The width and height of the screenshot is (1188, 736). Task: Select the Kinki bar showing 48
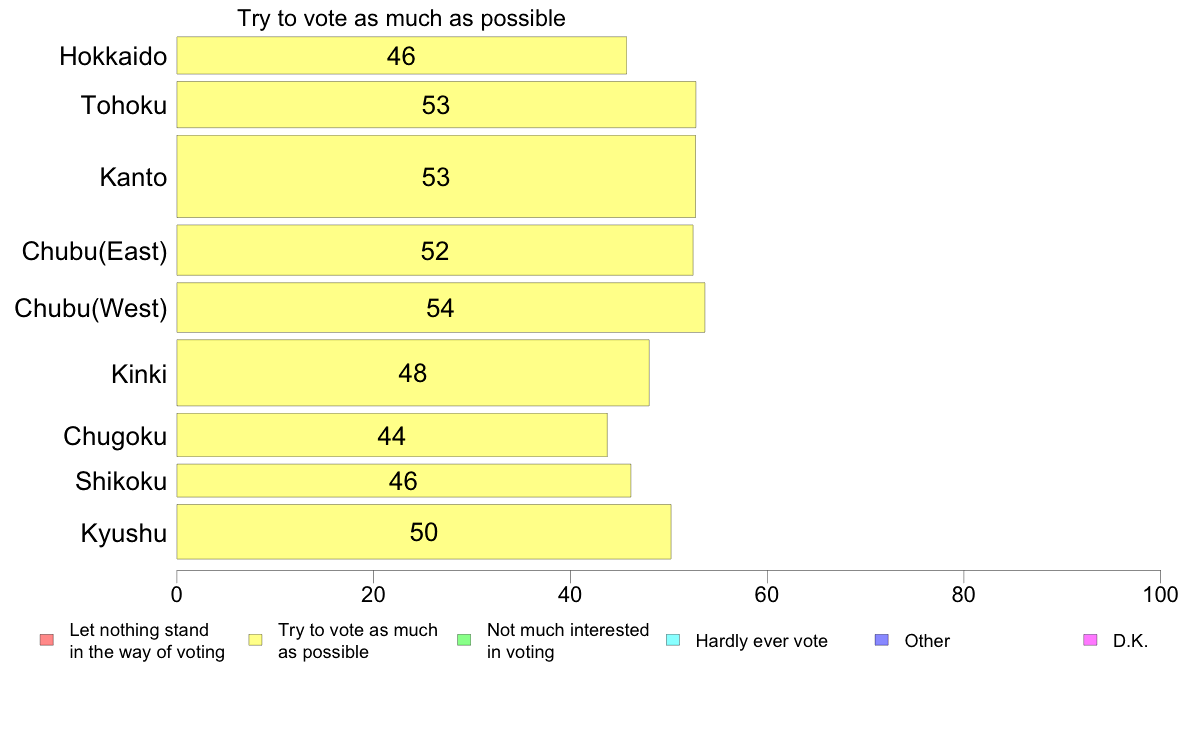point(413,373)
